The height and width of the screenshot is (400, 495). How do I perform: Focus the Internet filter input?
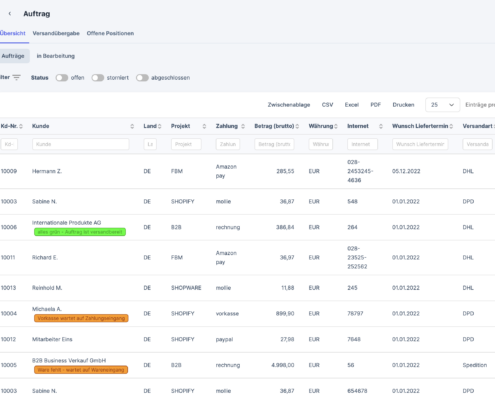(362, 144)
